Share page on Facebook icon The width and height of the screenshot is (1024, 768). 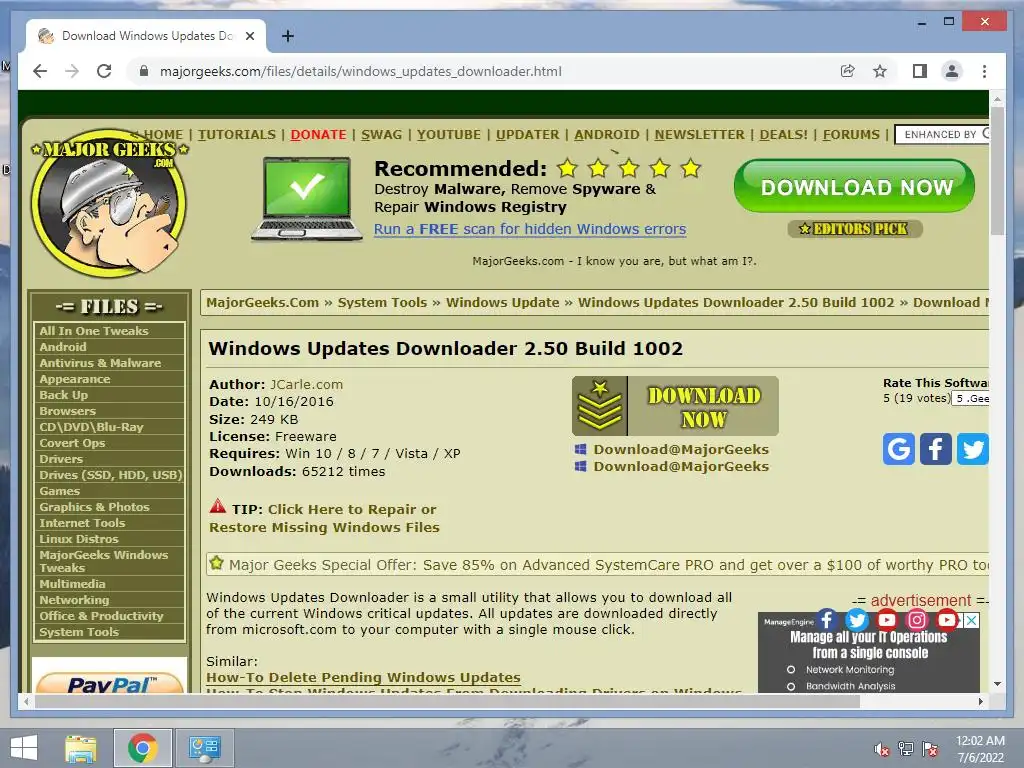point(935,449)
